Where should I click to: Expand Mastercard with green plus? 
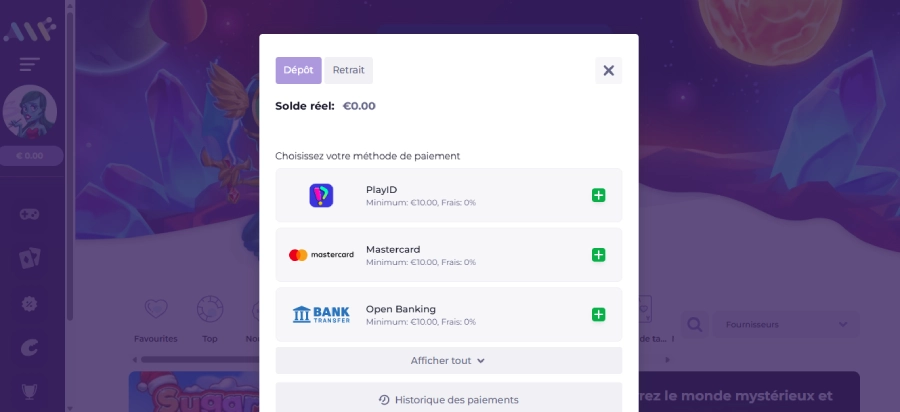pyautogui.click(x=598, y=255)
